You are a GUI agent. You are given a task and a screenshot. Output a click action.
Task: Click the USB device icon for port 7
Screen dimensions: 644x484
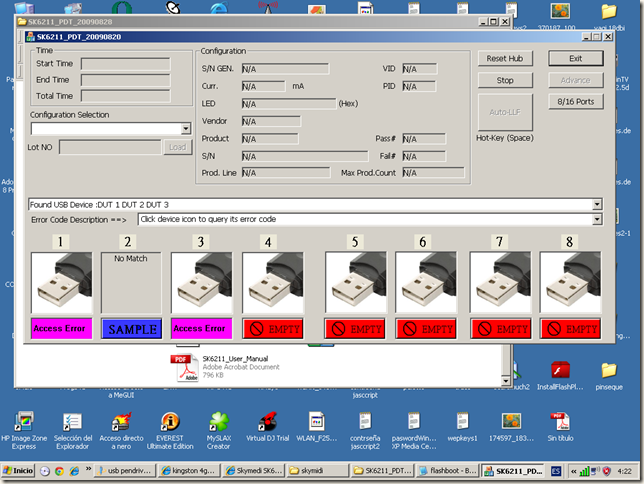pyautogui.click(x=500, y=283)
